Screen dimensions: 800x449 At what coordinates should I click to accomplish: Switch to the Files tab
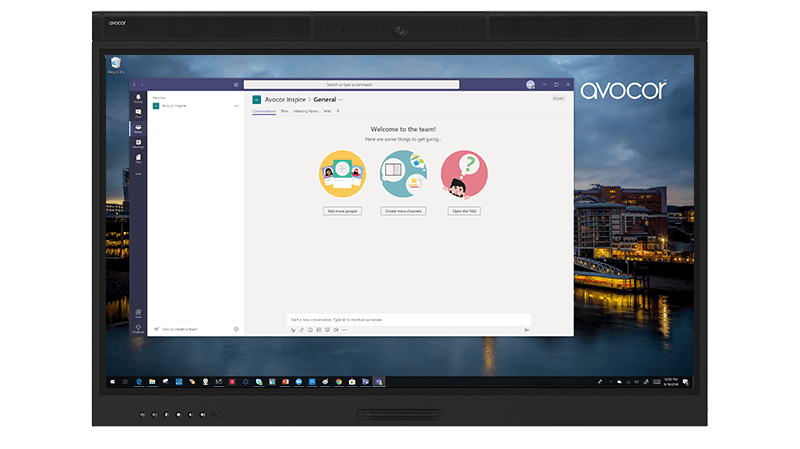click(x=285, y=111)
